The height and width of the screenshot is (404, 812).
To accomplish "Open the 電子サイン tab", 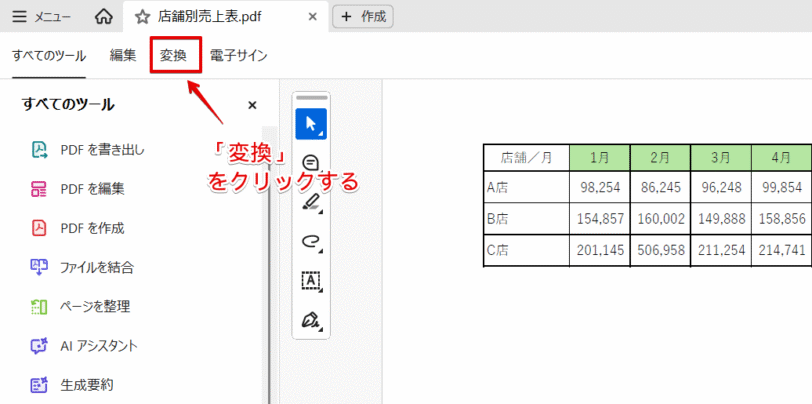I will (238, 56).
